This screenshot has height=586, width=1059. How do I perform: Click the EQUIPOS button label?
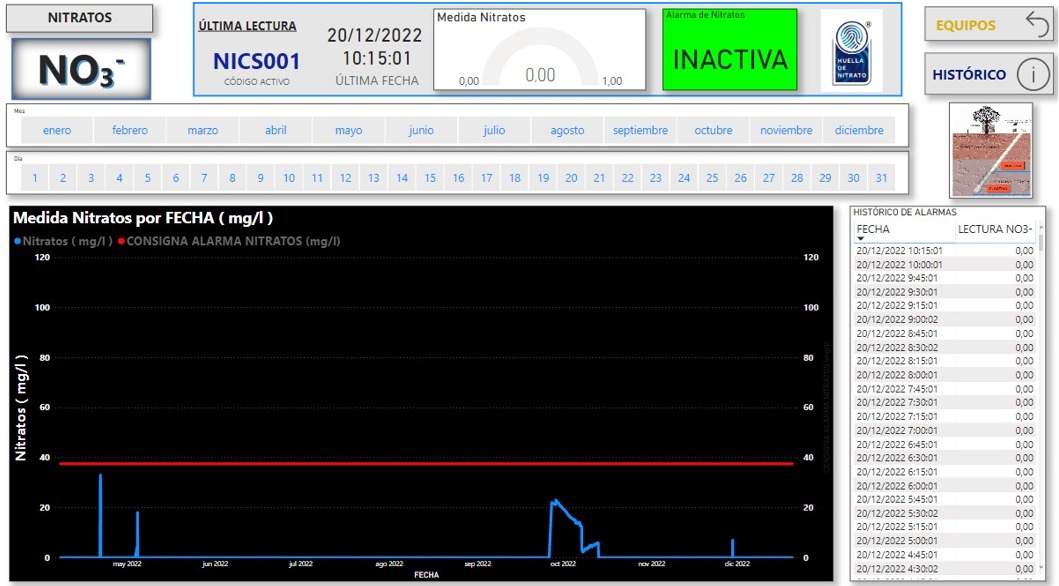click(x=965, y=25)
